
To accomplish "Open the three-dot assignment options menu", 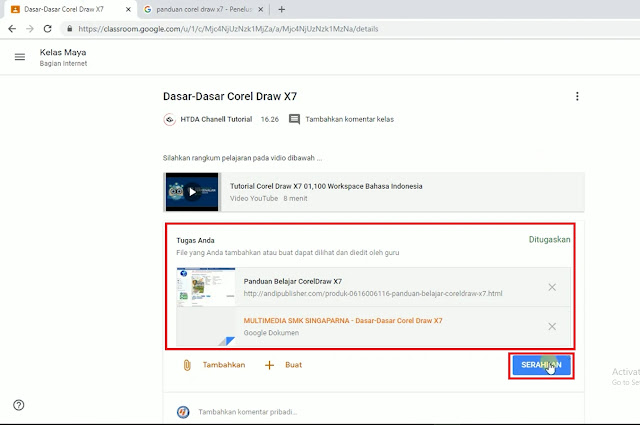I will (x=577, y=96).
